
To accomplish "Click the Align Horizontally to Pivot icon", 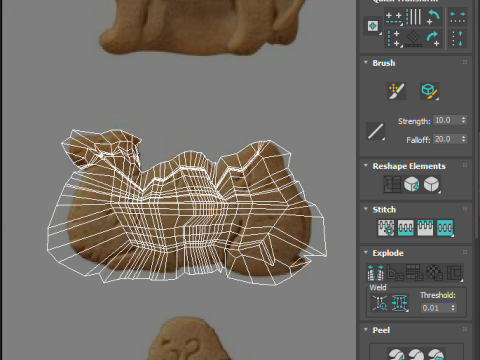I will click(394, 18).
